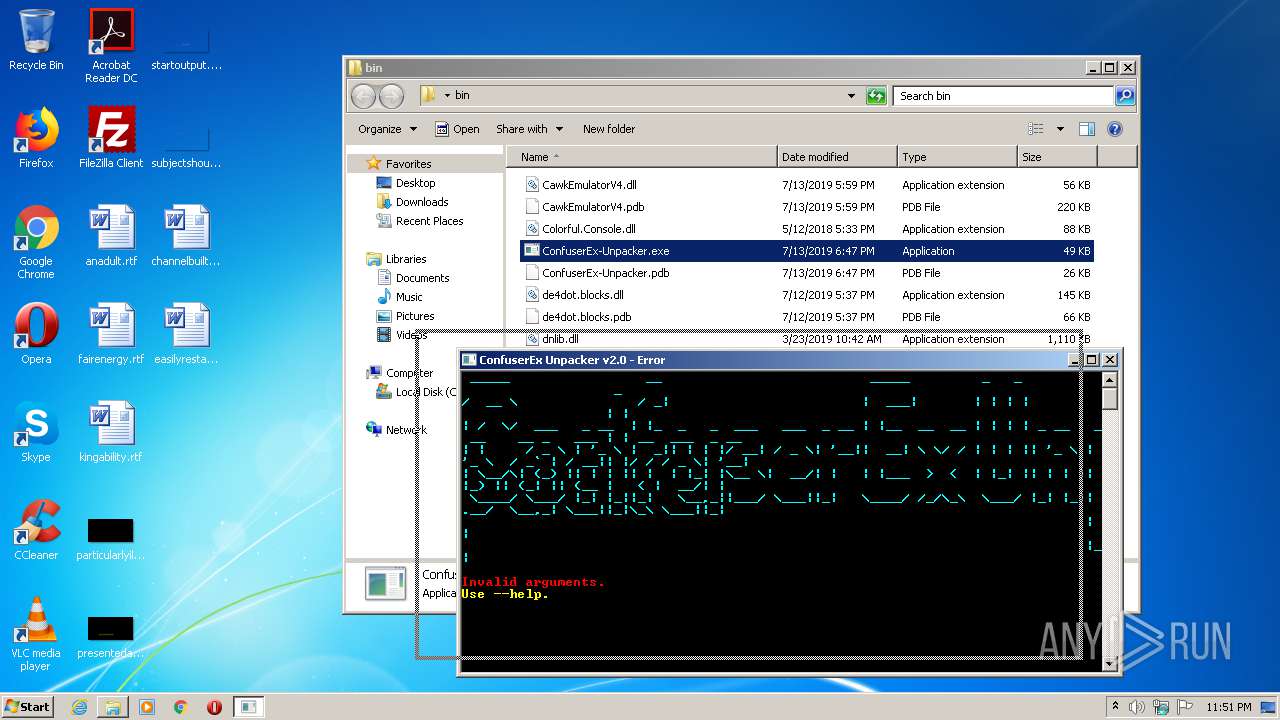Select particularlyil desktop file
1280x720 pixels.
[x=111, y=538]
